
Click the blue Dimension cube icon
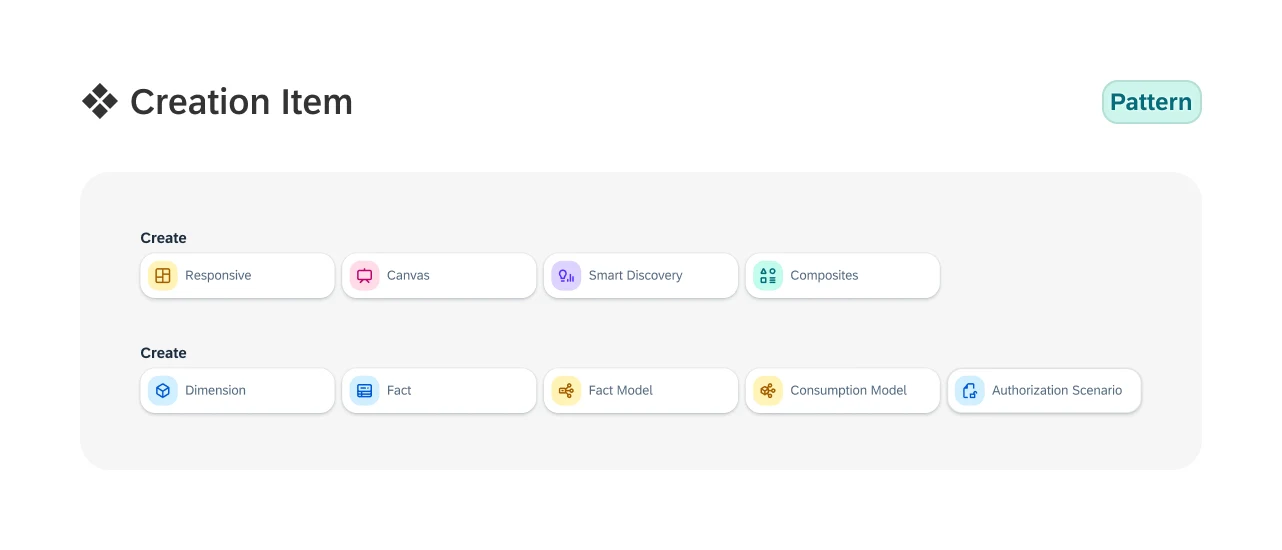pyautogui.click(x=163, y=391)
